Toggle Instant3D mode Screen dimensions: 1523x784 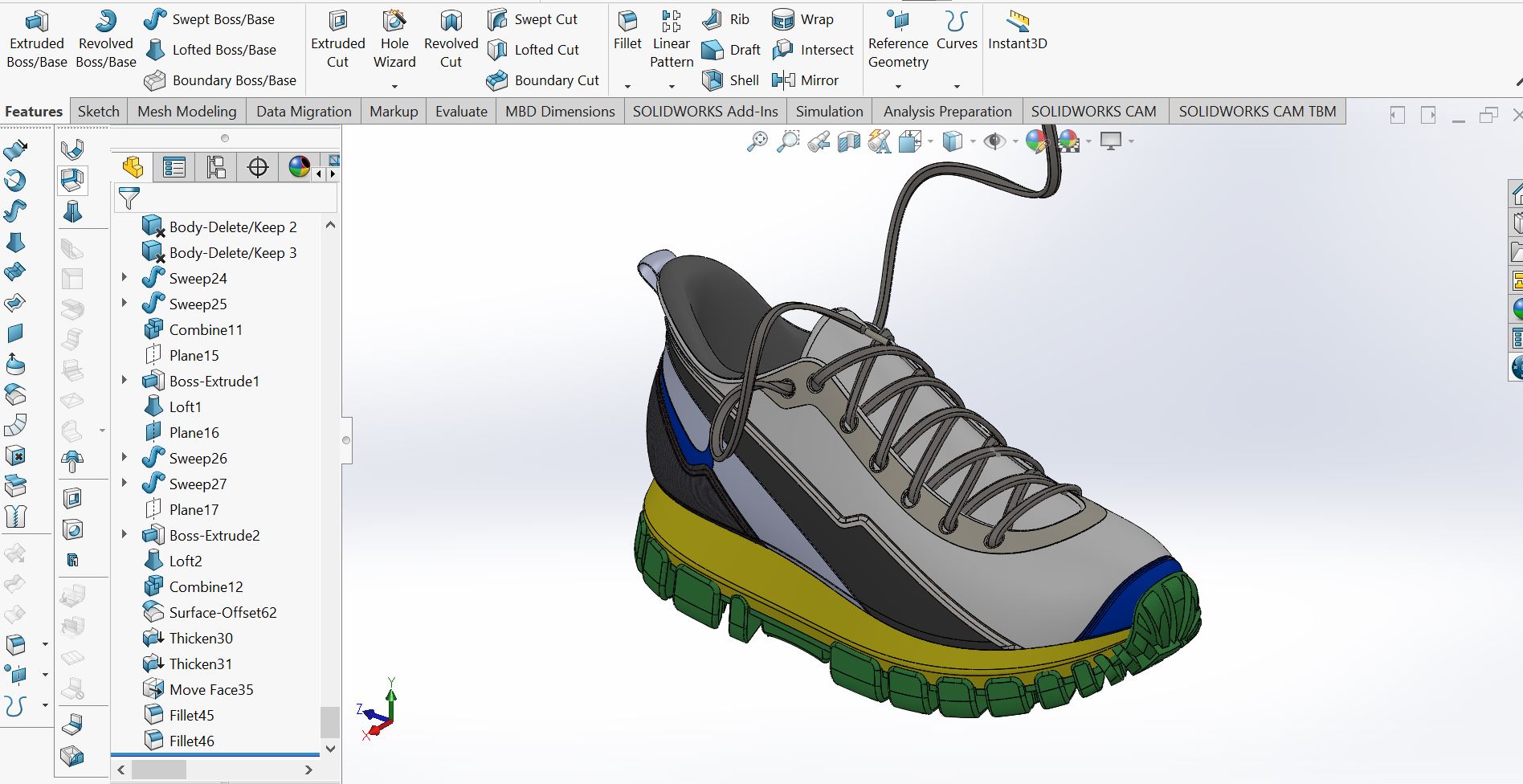tap(1018, 32)
